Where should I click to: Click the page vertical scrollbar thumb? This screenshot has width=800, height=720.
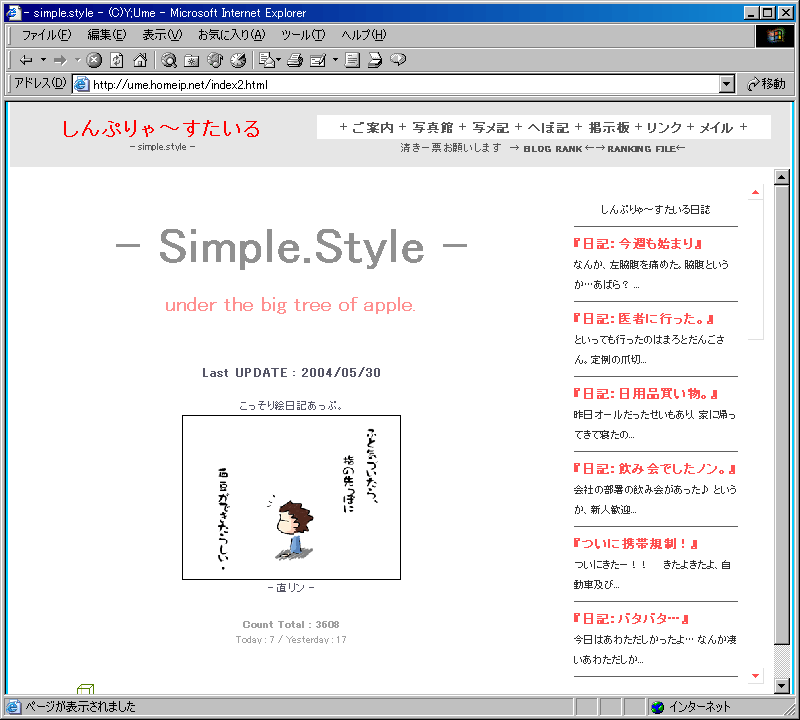(x=782, y=414)
